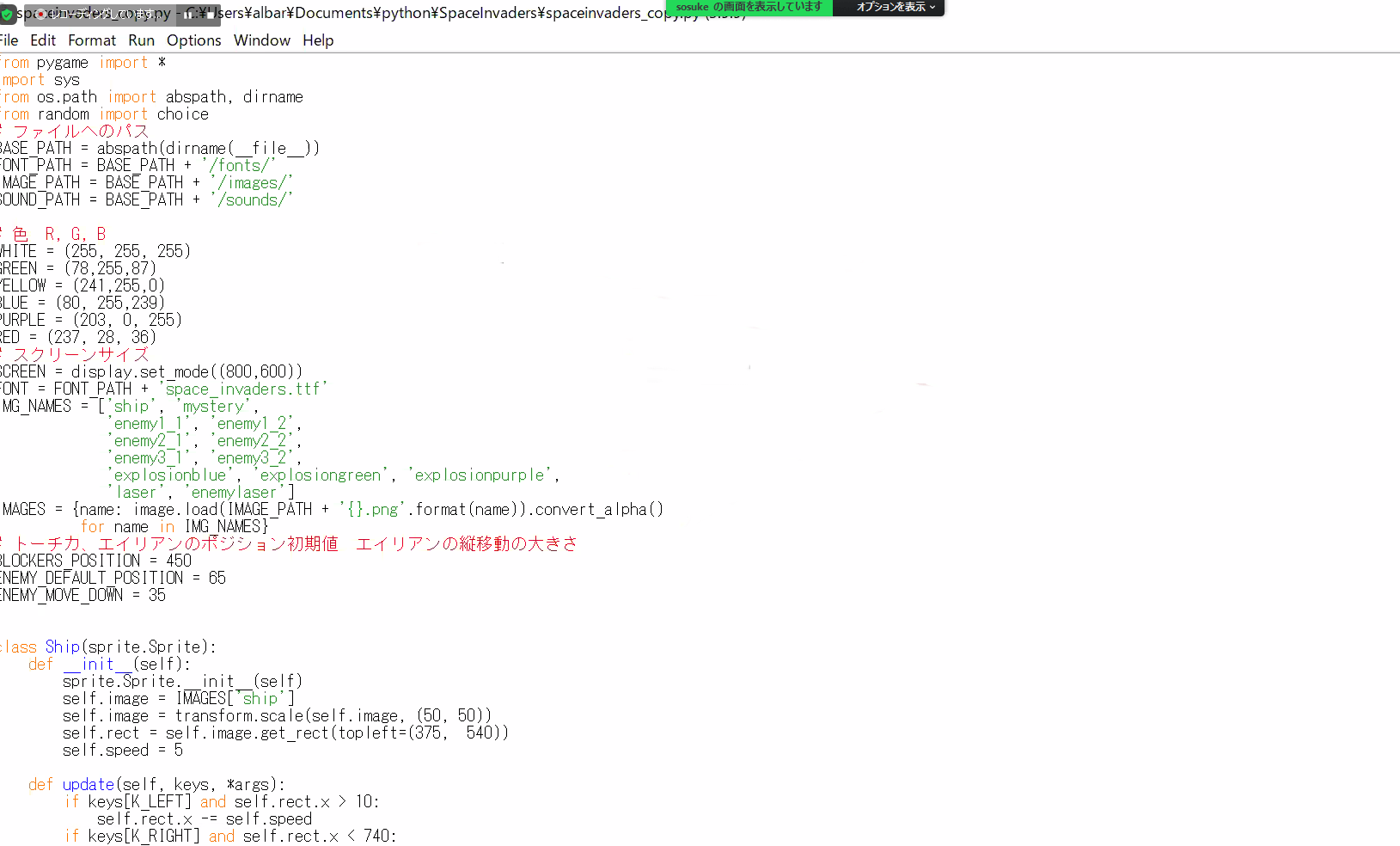Pause the recording with the pause icon
This screenshot has height=846, width=1400.
[187, 15]
